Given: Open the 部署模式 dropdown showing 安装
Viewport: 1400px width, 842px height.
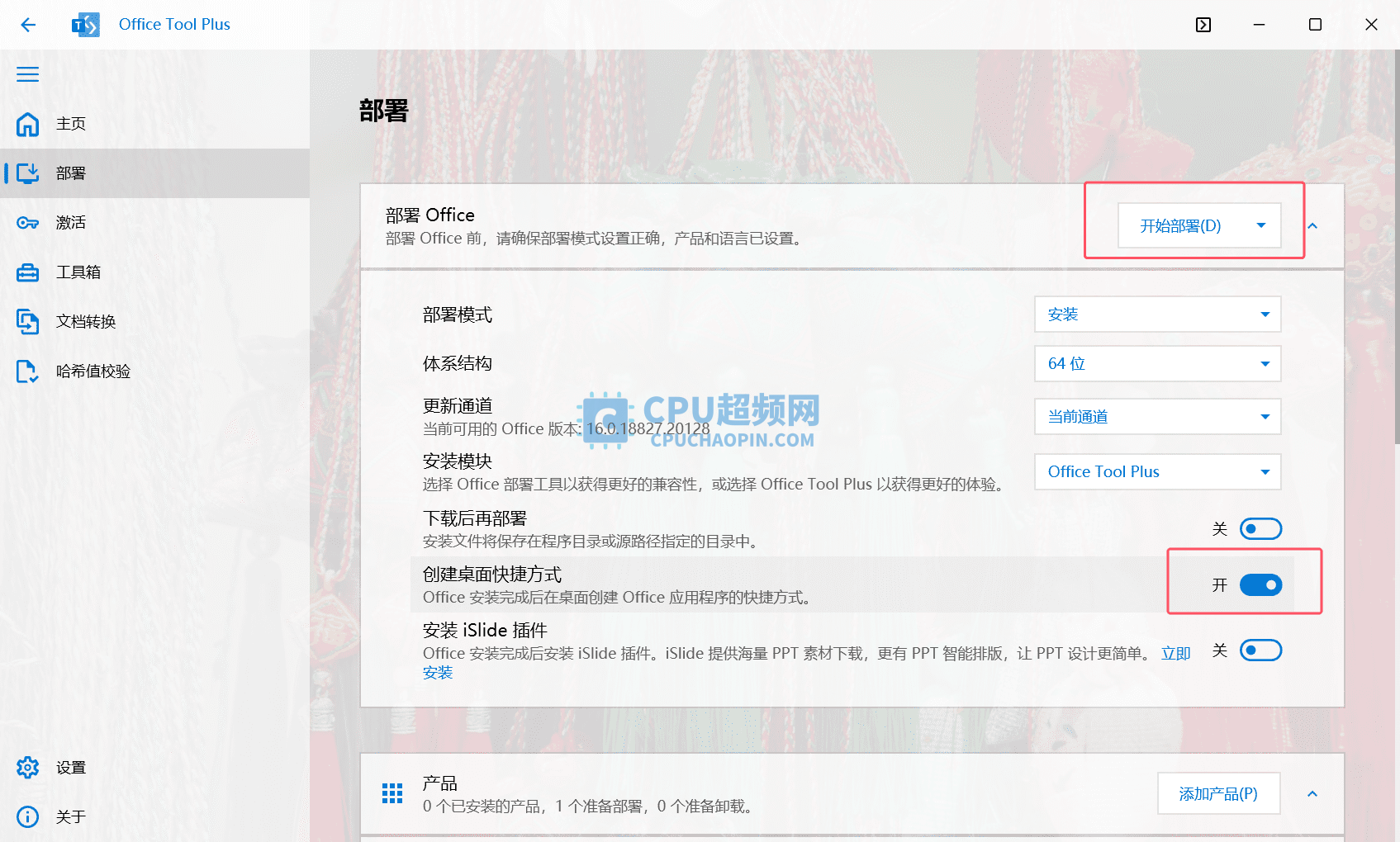Looking at the screenshot, I should tap(1157, 315).
